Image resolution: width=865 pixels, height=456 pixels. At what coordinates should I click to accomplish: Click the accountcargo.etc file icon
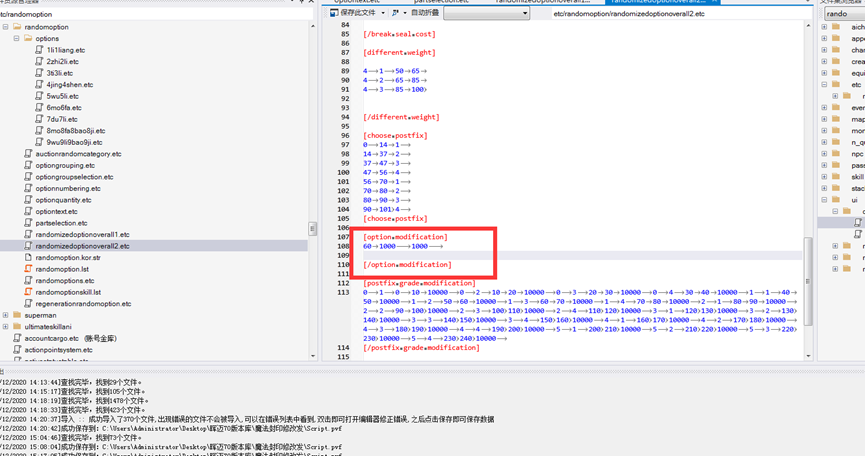pos(17,338)
